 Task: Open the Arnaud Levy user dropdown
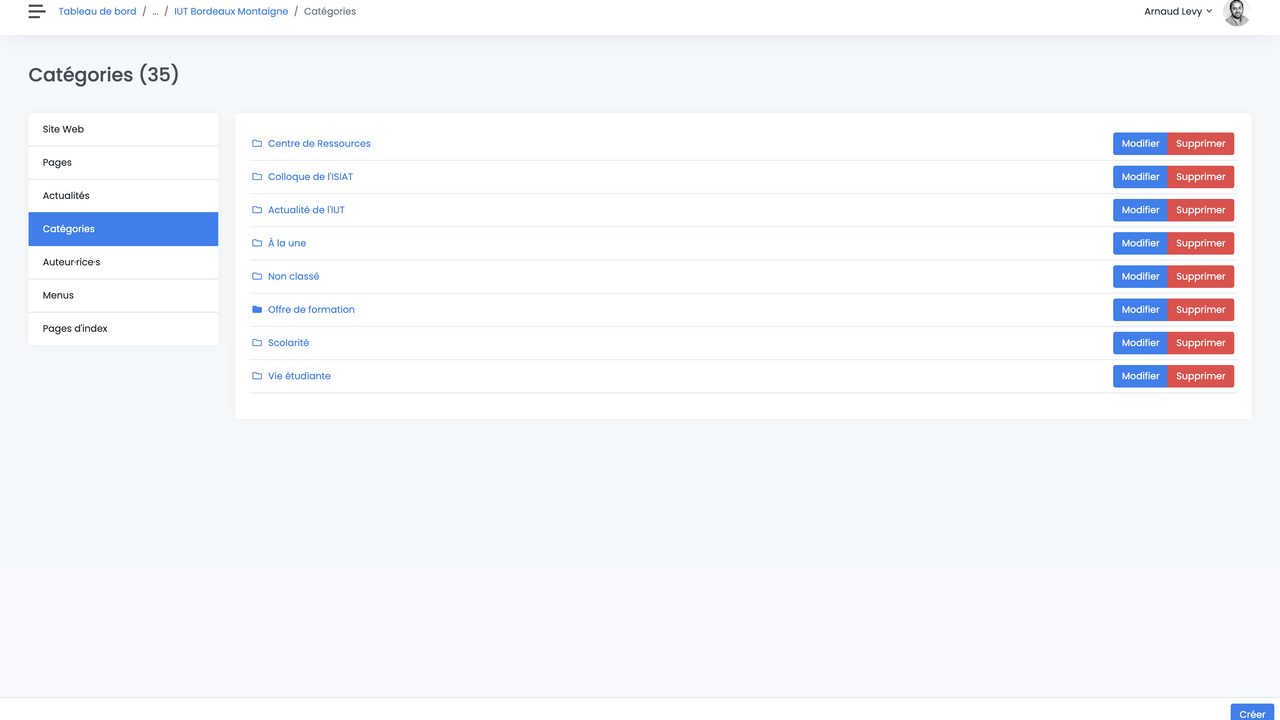pos(1178,12)
